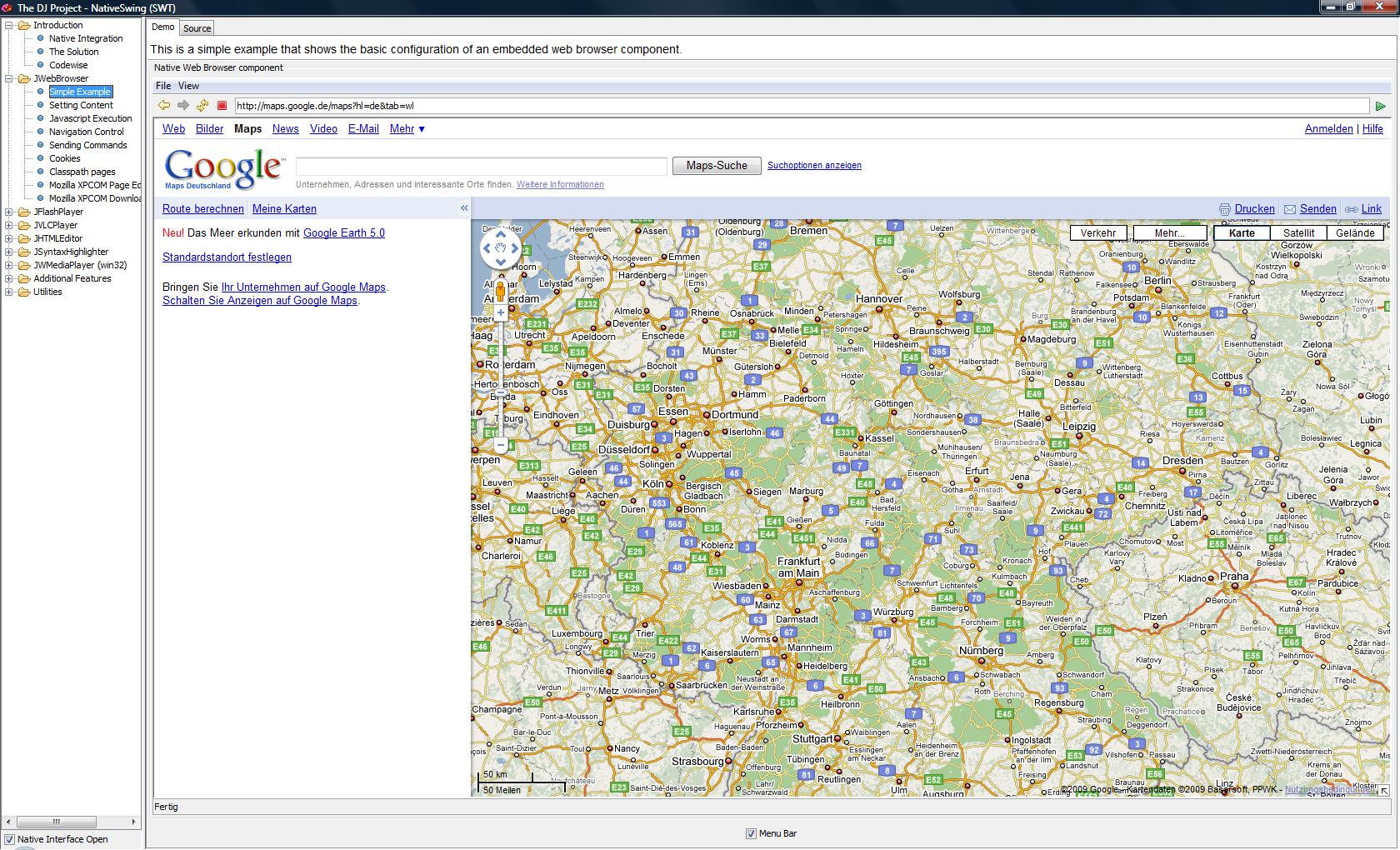Open the Route berechnen link
The image size is (1400, 850).
203,209
